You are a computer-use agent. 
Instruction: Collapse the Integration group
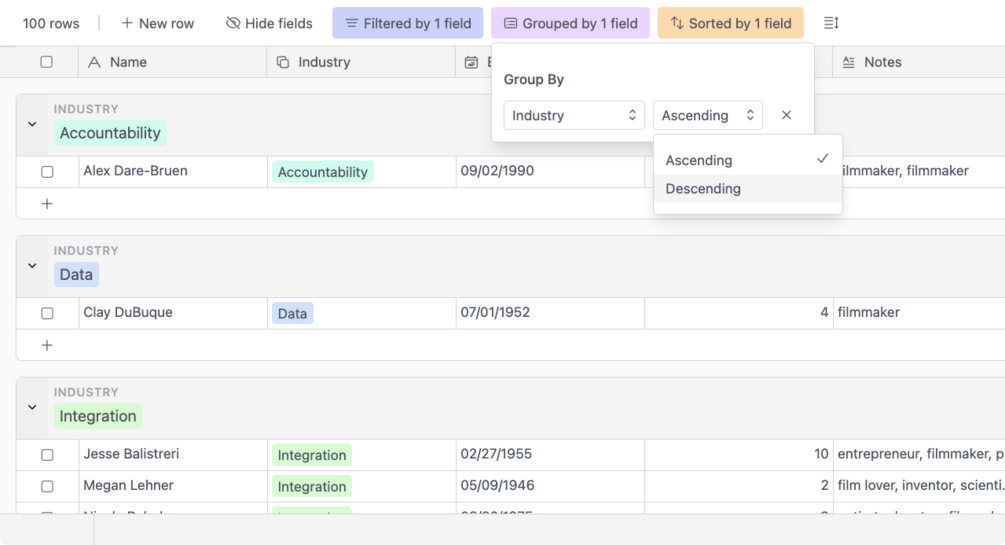click(x=32, y=408)
